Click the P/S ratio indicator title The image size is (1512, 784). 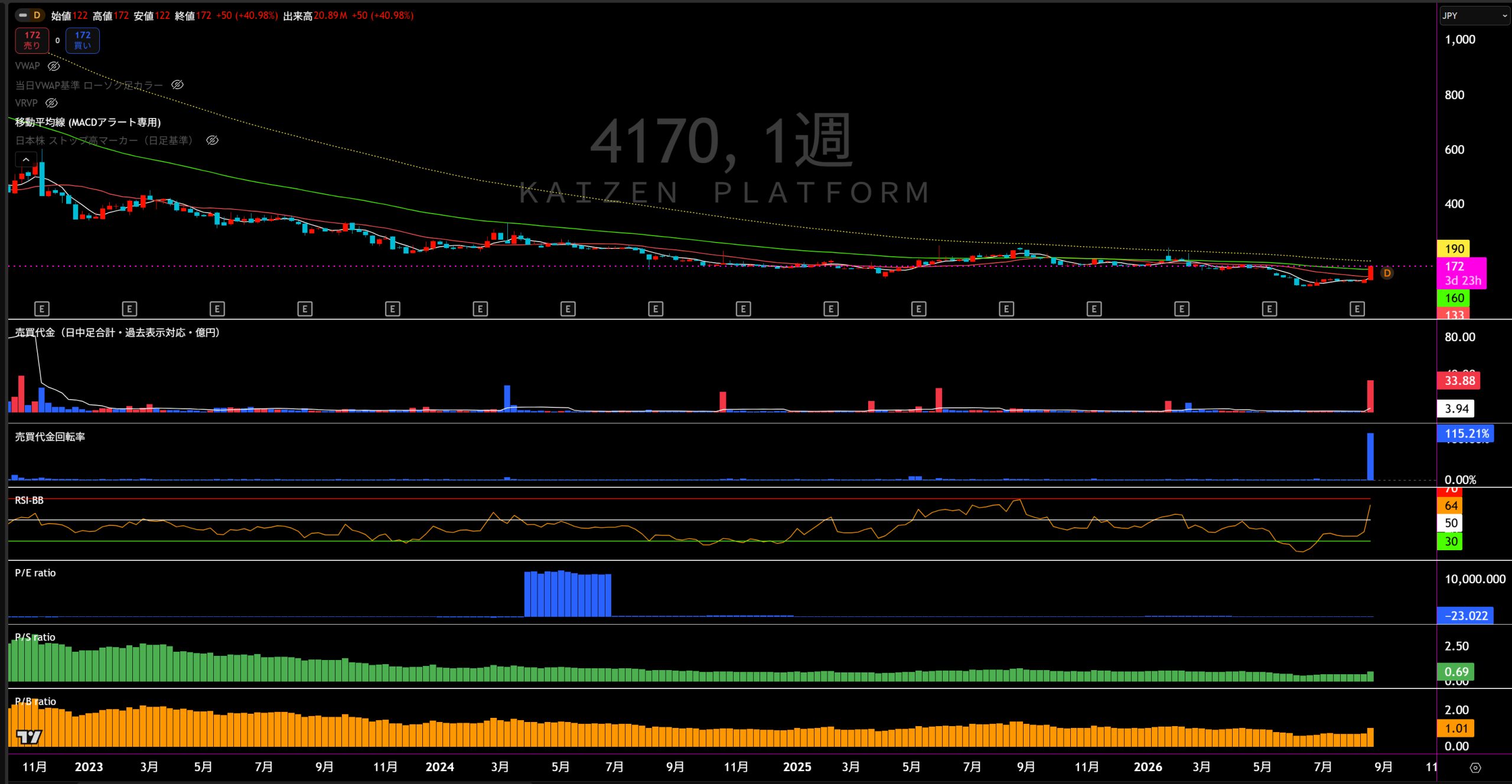click(x=35, y=638)
